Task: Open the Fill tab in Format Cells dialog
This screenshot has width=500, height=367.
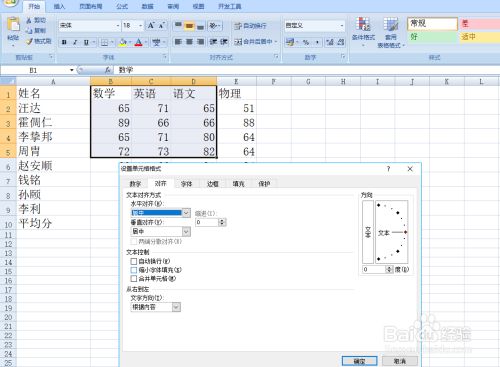Action: (238, 184)
